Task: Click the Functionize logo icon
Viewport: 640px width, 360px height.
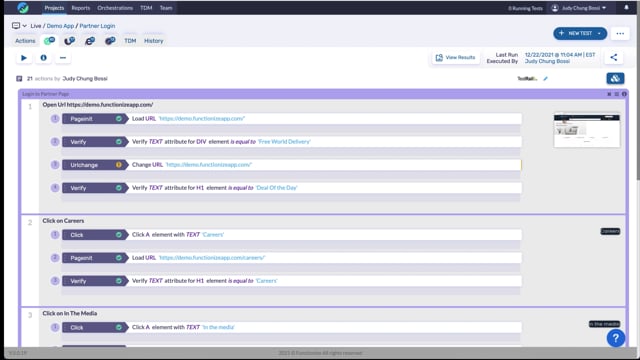Action: [23, 7]
